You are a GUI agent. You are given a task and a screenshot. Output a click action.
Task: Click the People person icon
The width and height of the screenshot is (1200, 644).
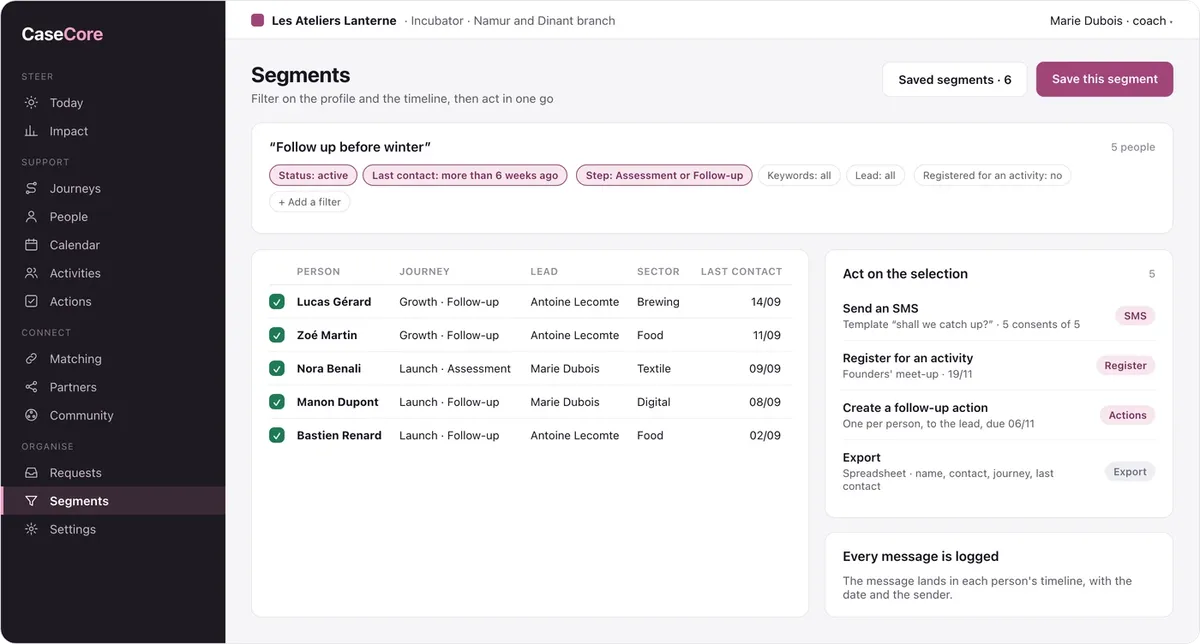pyautogui.click(x=31, y=216)
